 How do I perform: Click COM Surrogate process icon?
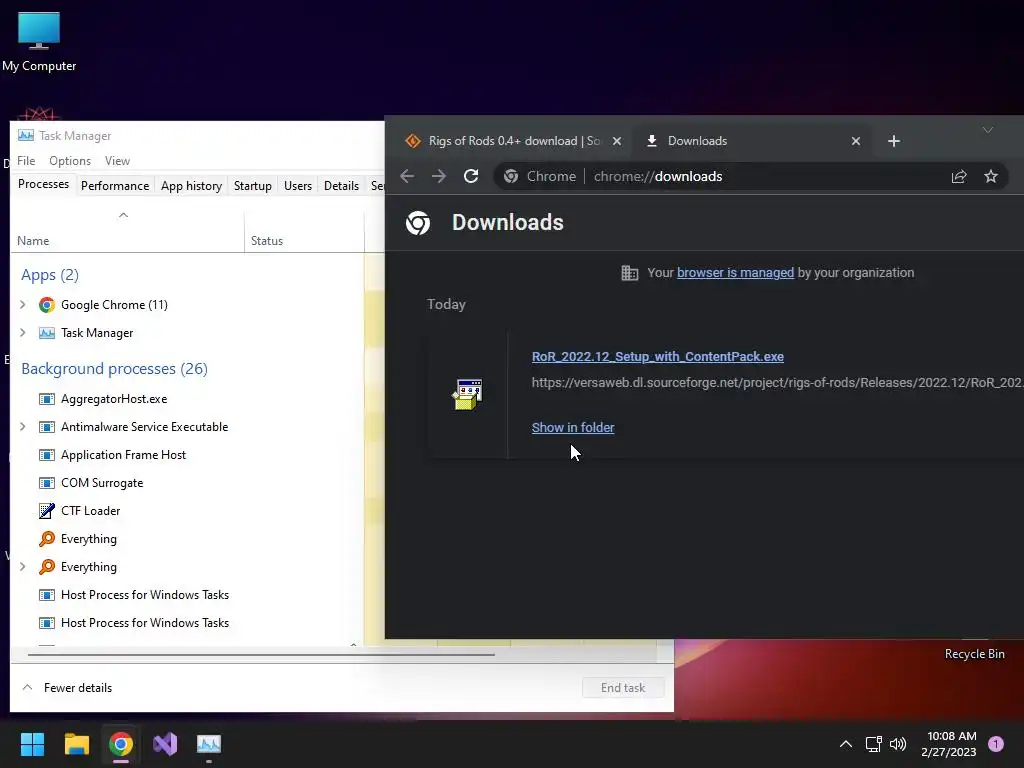tap(46, 483)
